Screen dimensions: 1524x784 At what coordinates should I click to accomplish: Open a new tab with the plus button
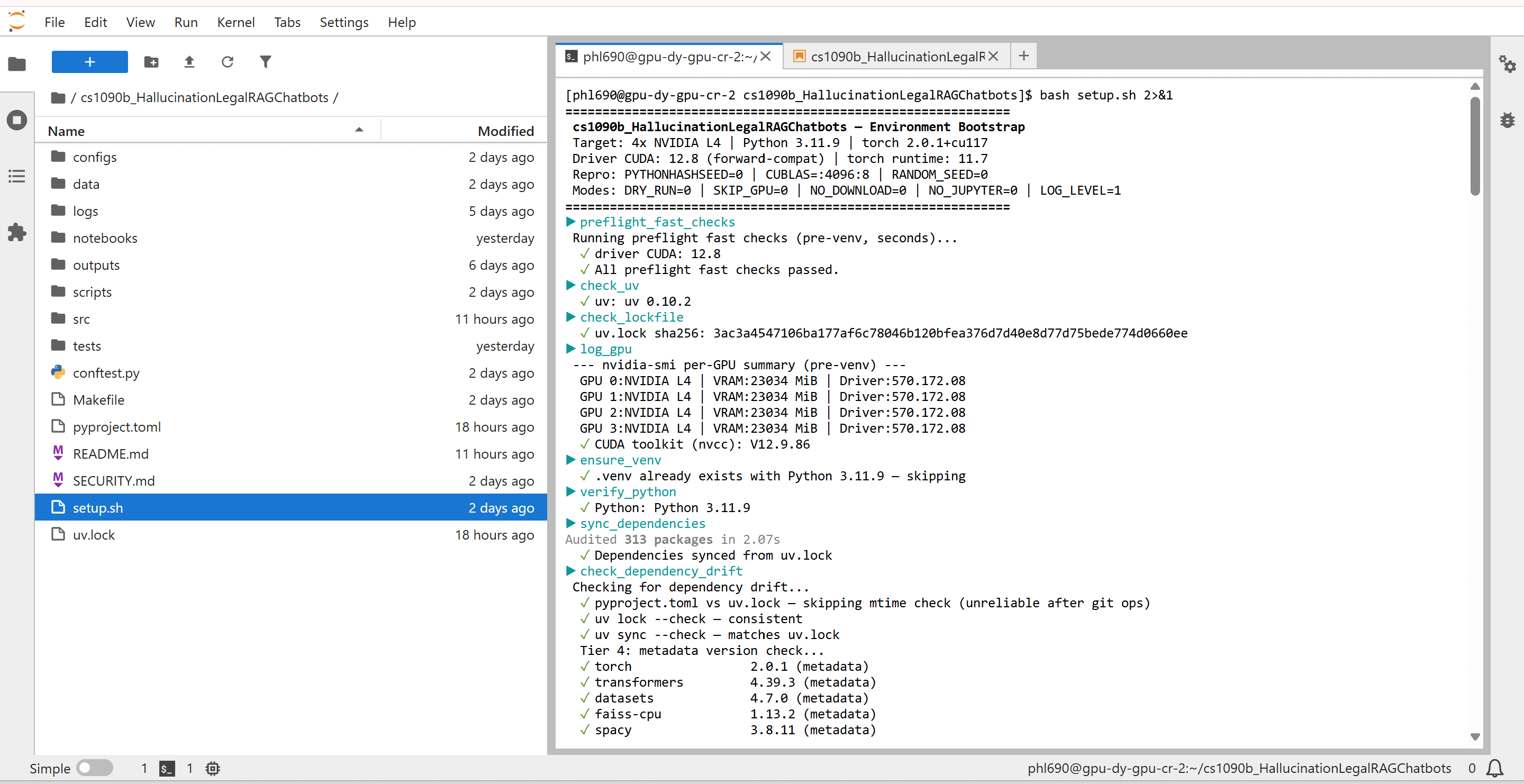point(1023,56)
